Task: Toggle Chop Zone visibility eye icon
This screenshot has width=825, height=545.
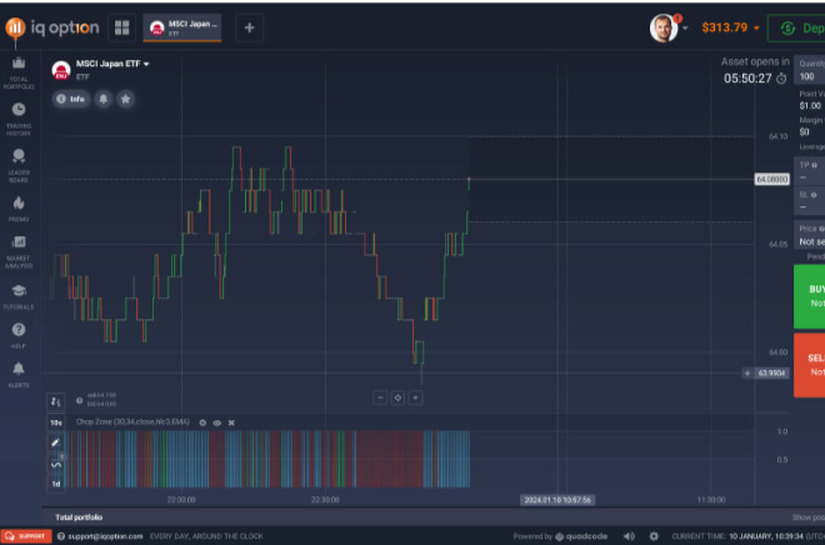Action: tap(217, 422)
